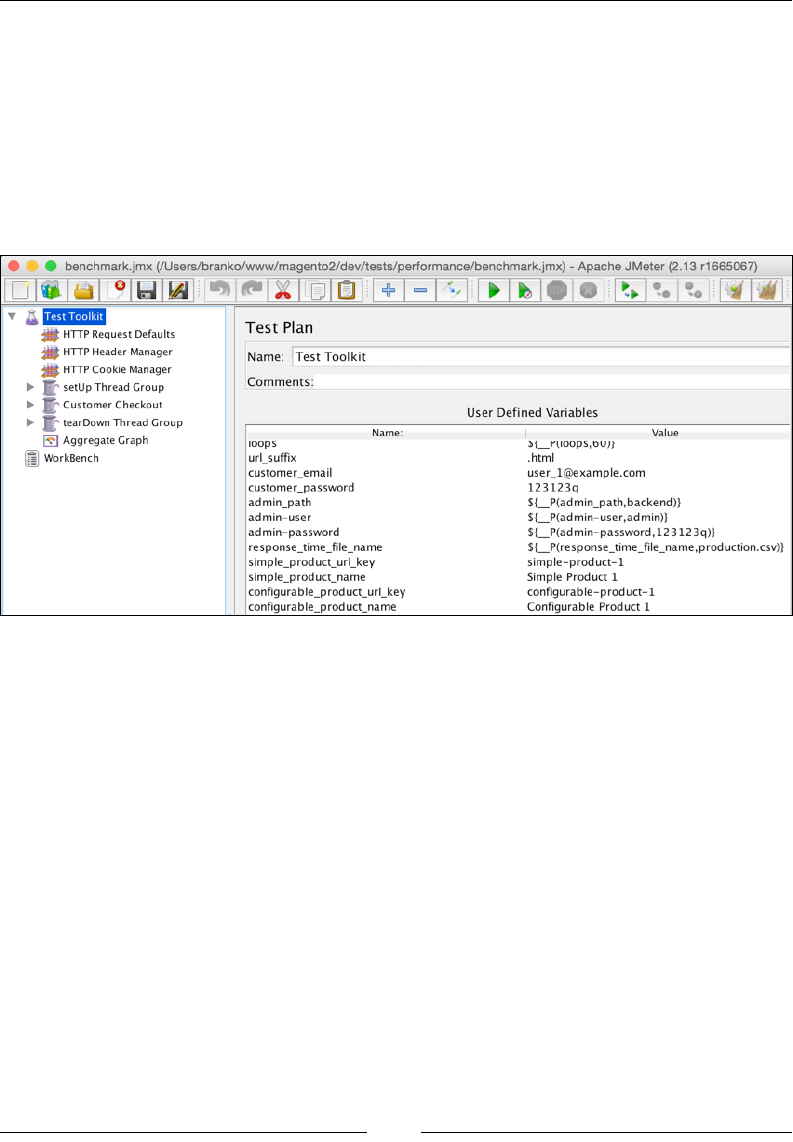Viewport: 793px width, 1142px height.
Task: Close the test plan via the Close icon
Action: (x=115, y=290)
